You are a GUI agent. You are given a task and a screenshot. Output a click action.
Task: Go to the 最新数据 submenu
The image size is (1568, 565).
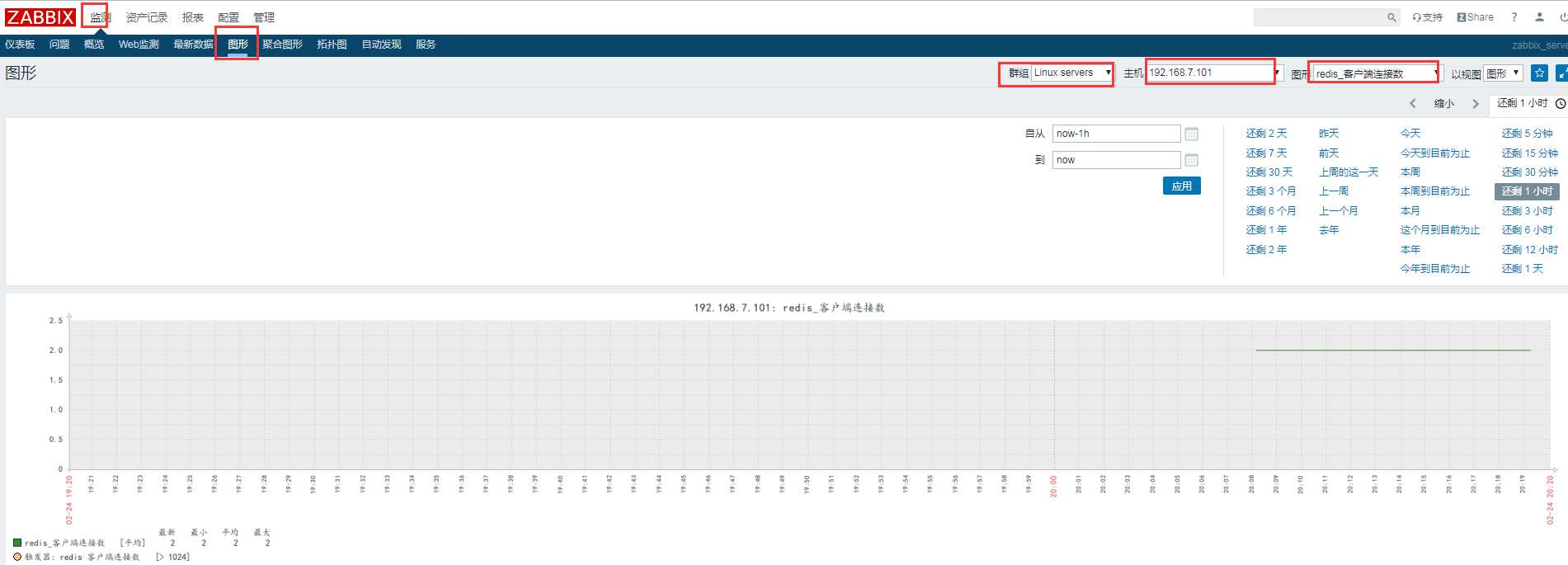pyautogui.click(x=193, y=45)
